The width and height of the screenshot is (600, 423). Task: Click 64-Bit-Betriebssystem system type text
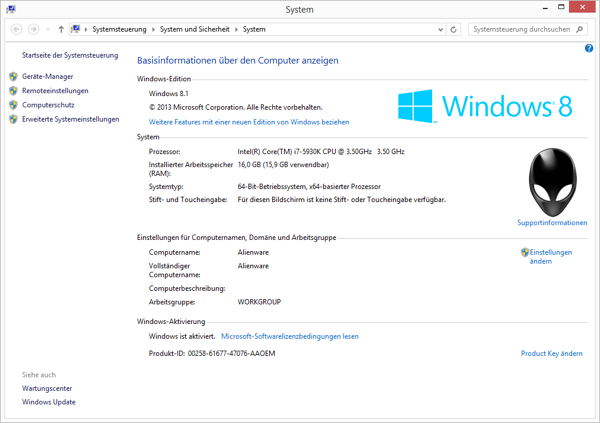[309, 187]
